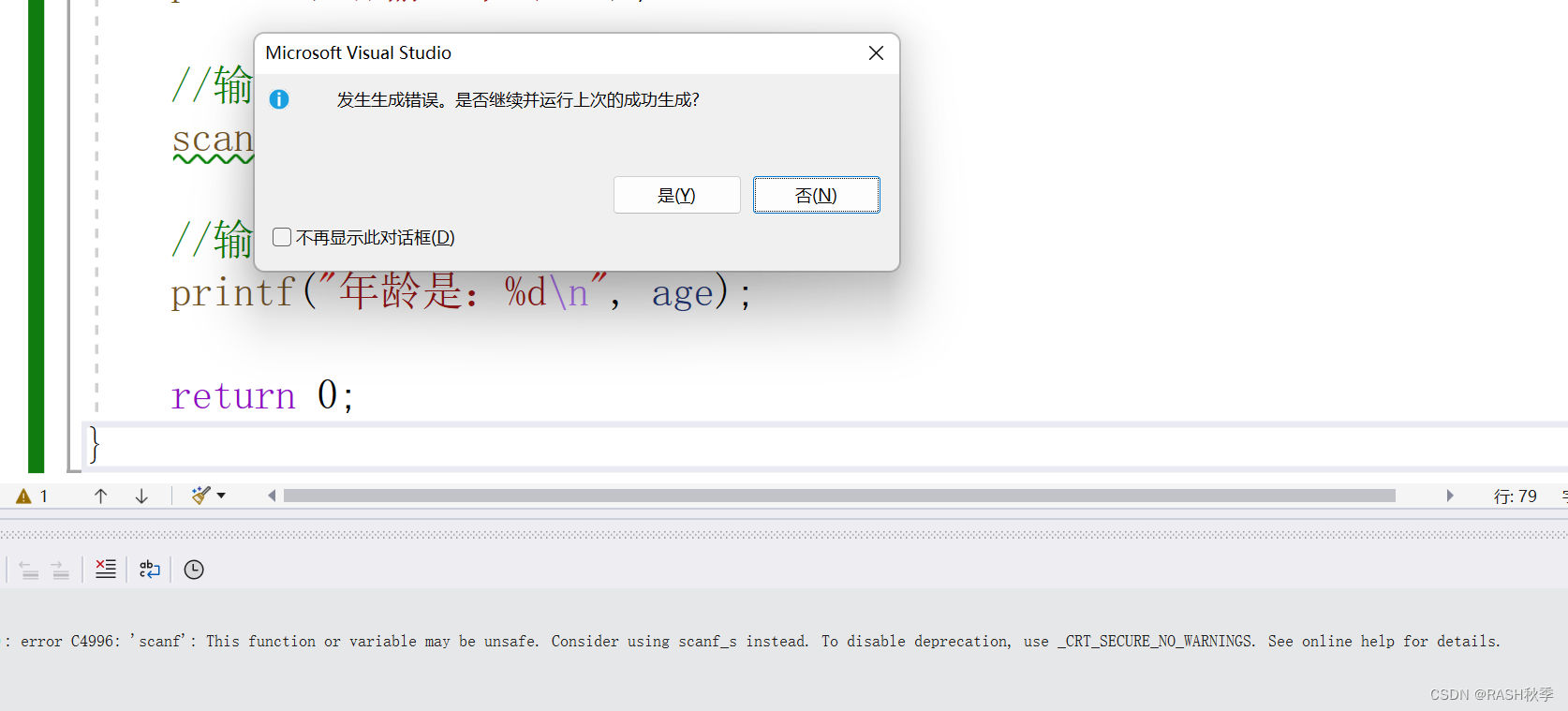Click the Microsoft Visual Studio dialog title
Viewport: 1568px width, 711px height.
[359, 53]
